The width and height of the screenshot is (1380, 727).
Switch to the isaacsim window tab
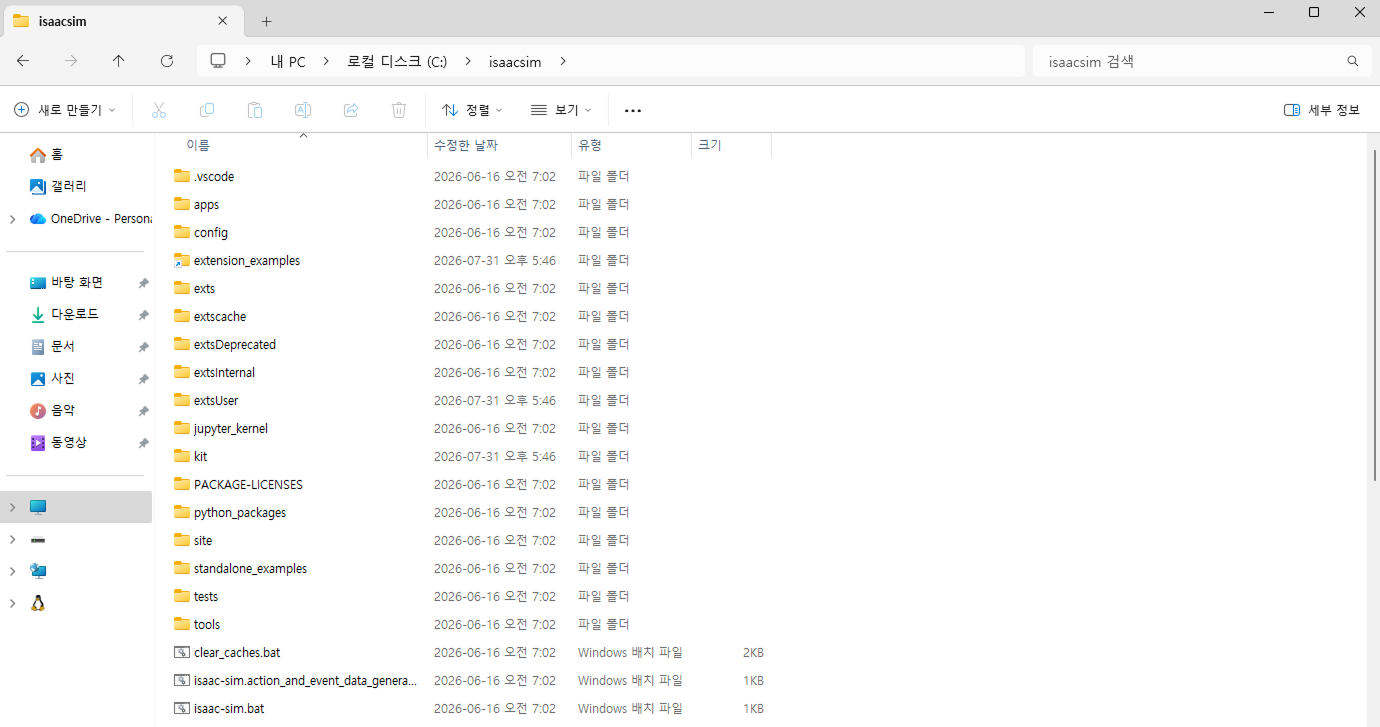point(123,21)
